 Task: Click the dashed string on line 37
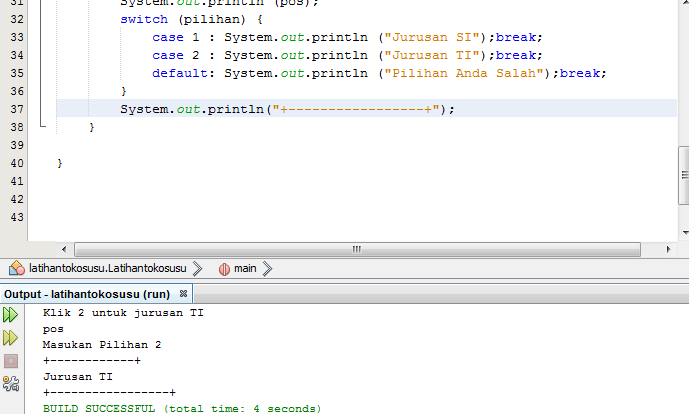[356, 109]
